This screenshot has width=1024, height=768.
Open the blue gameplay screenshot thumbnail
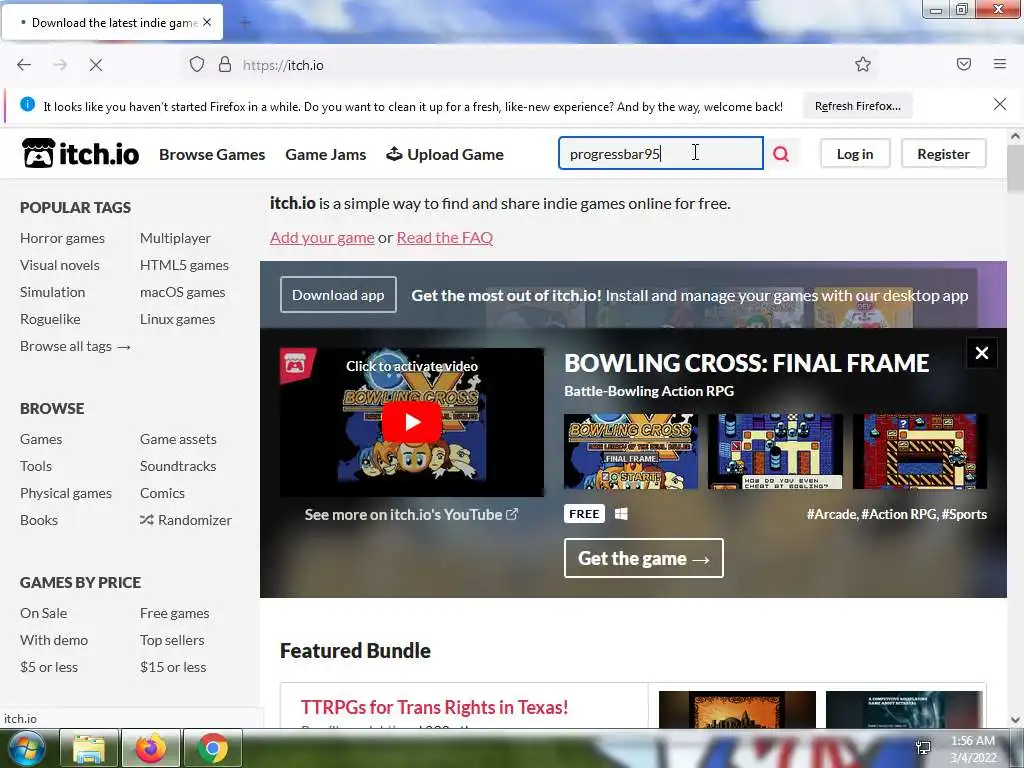pos(775,451)
